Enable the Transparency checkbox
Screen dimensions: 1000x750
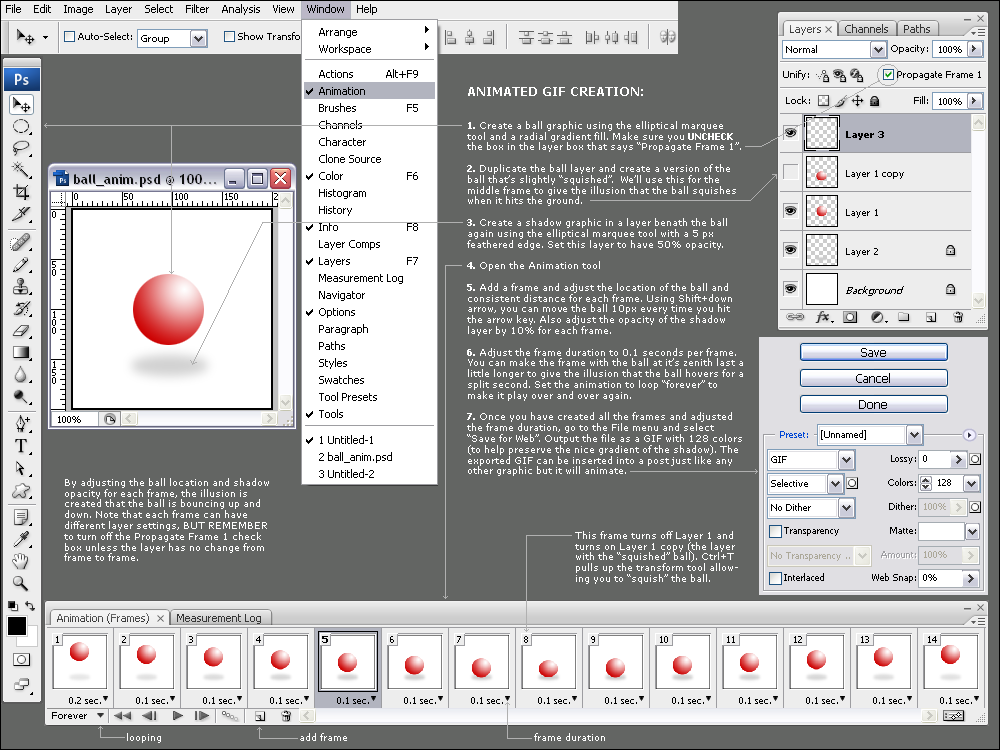tap(776, 531)
